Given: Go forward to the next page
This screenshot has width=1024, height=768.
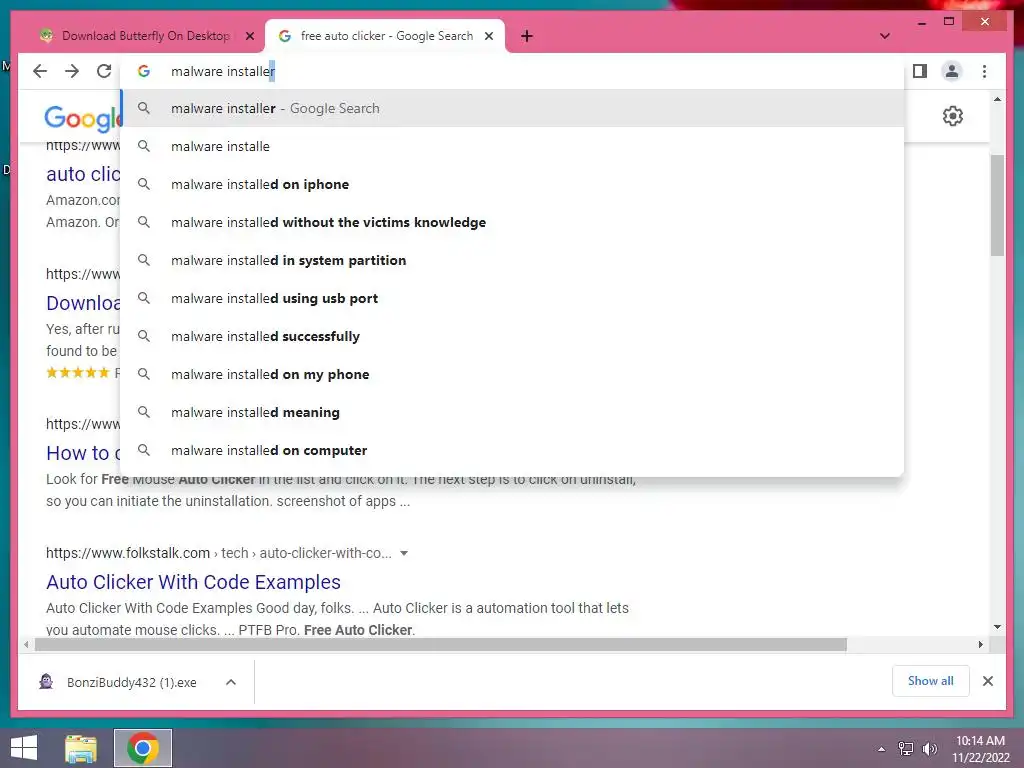Looking at the screenshot, I should pyautogui.click(x=72, y=71).
